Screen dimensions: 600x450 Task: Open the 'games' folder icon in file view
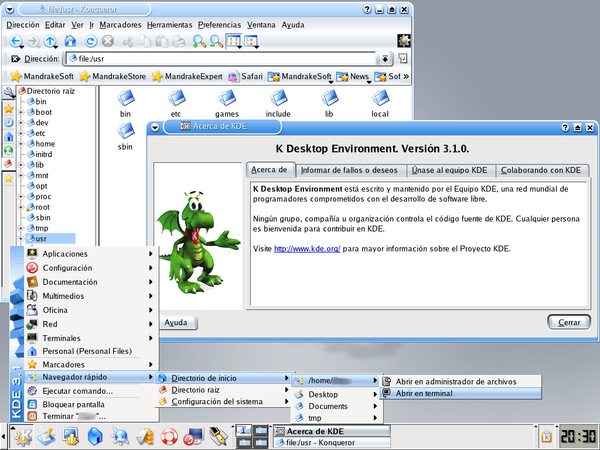point(226,100)
